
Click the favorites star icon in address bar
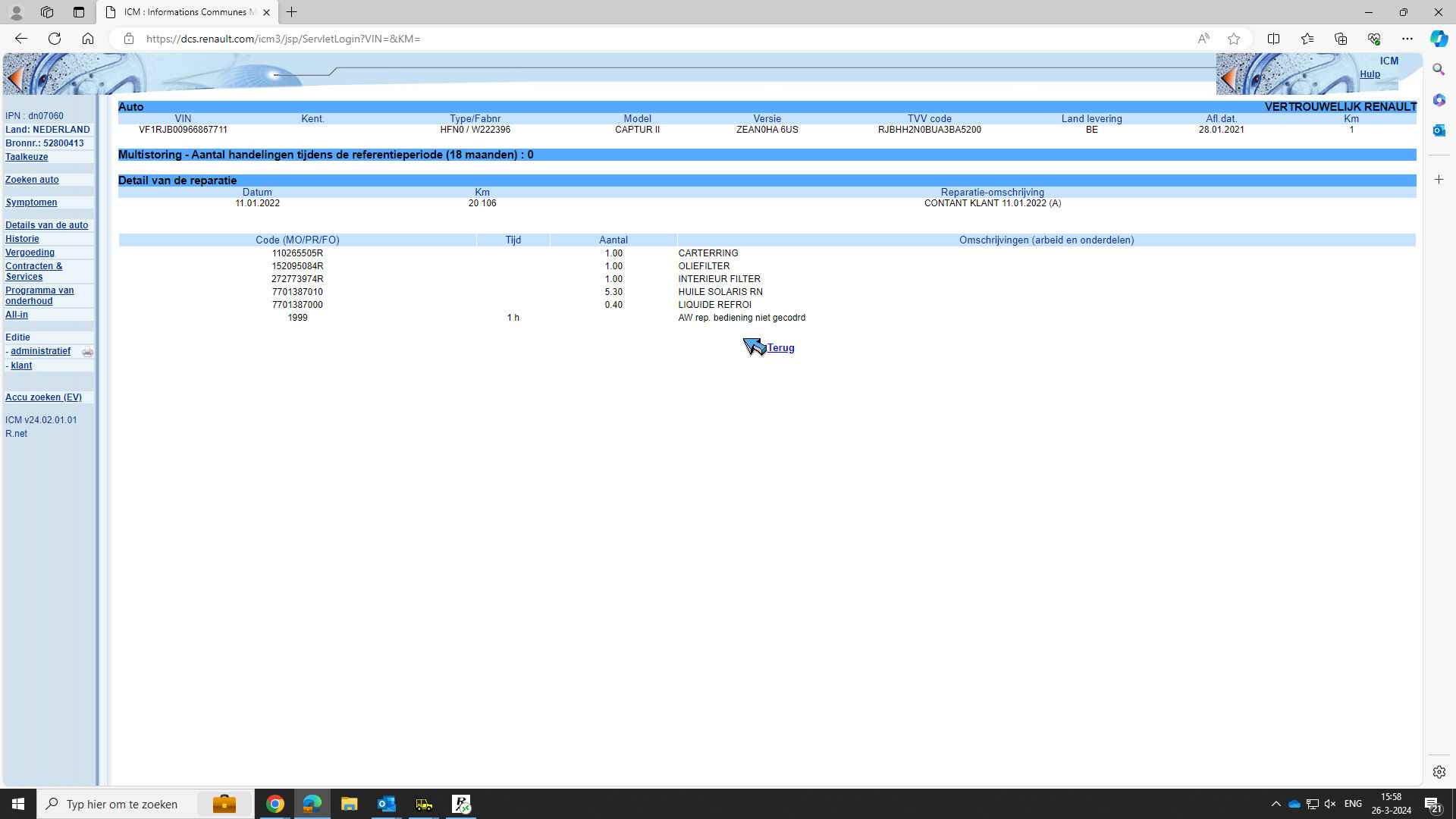1236,38
